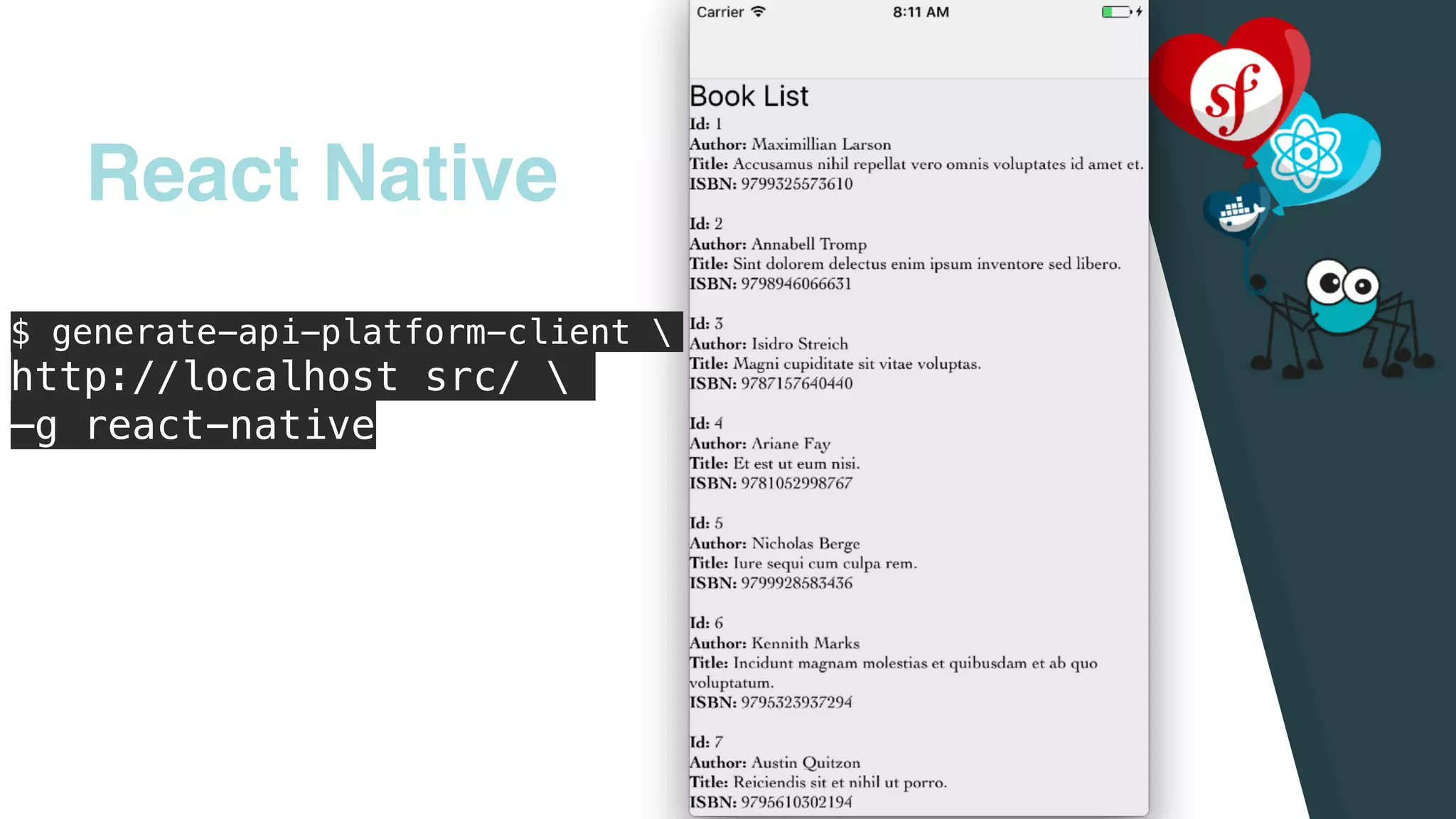Select ISBN 9795610302194

(771, 803)
